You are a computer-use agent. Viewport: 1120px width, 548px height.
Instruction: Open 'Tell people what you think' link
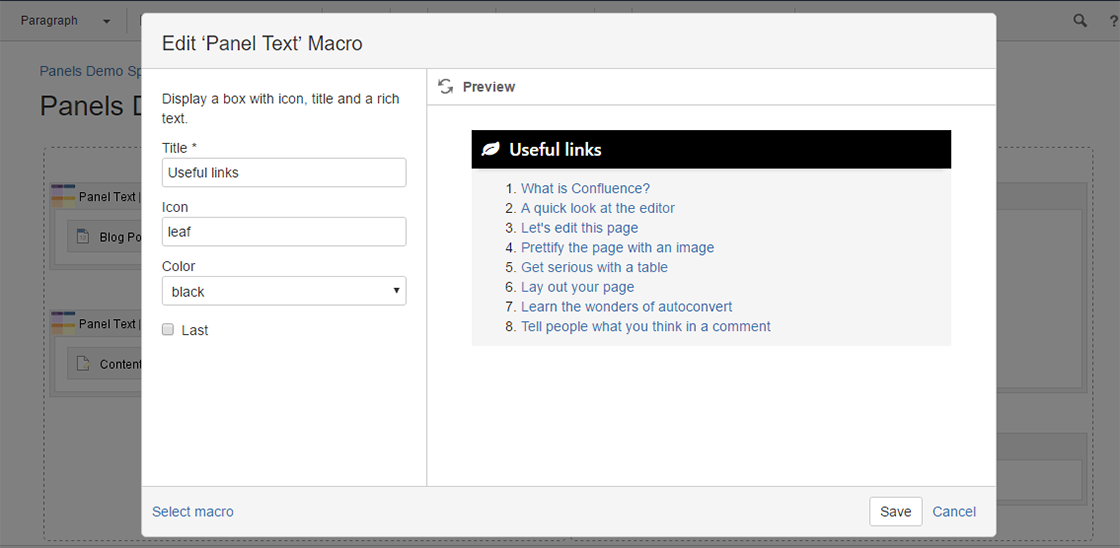tap(646, 327)
